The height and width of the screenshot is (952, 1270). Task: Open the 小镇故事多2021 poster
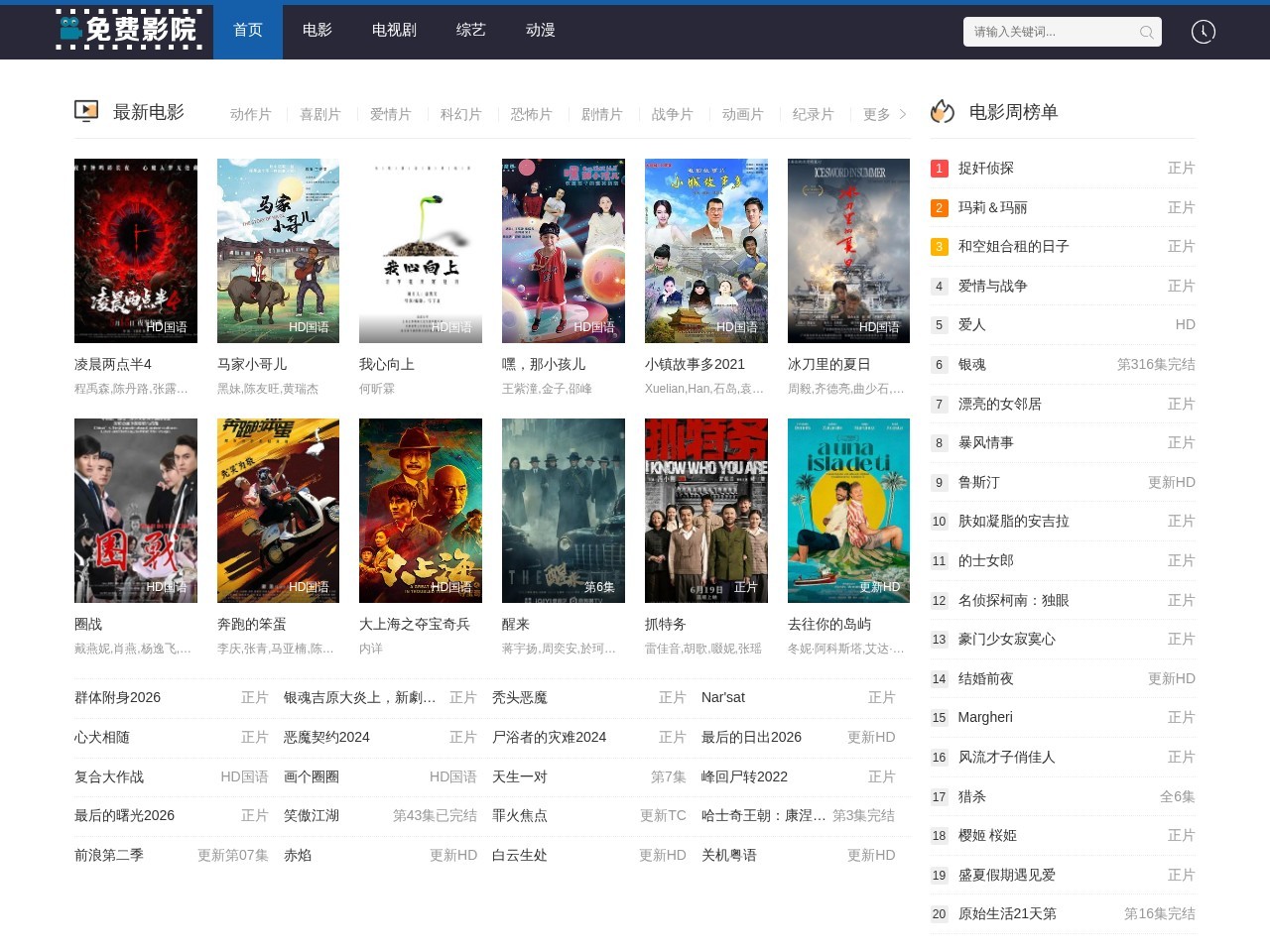tap(706, 251)
